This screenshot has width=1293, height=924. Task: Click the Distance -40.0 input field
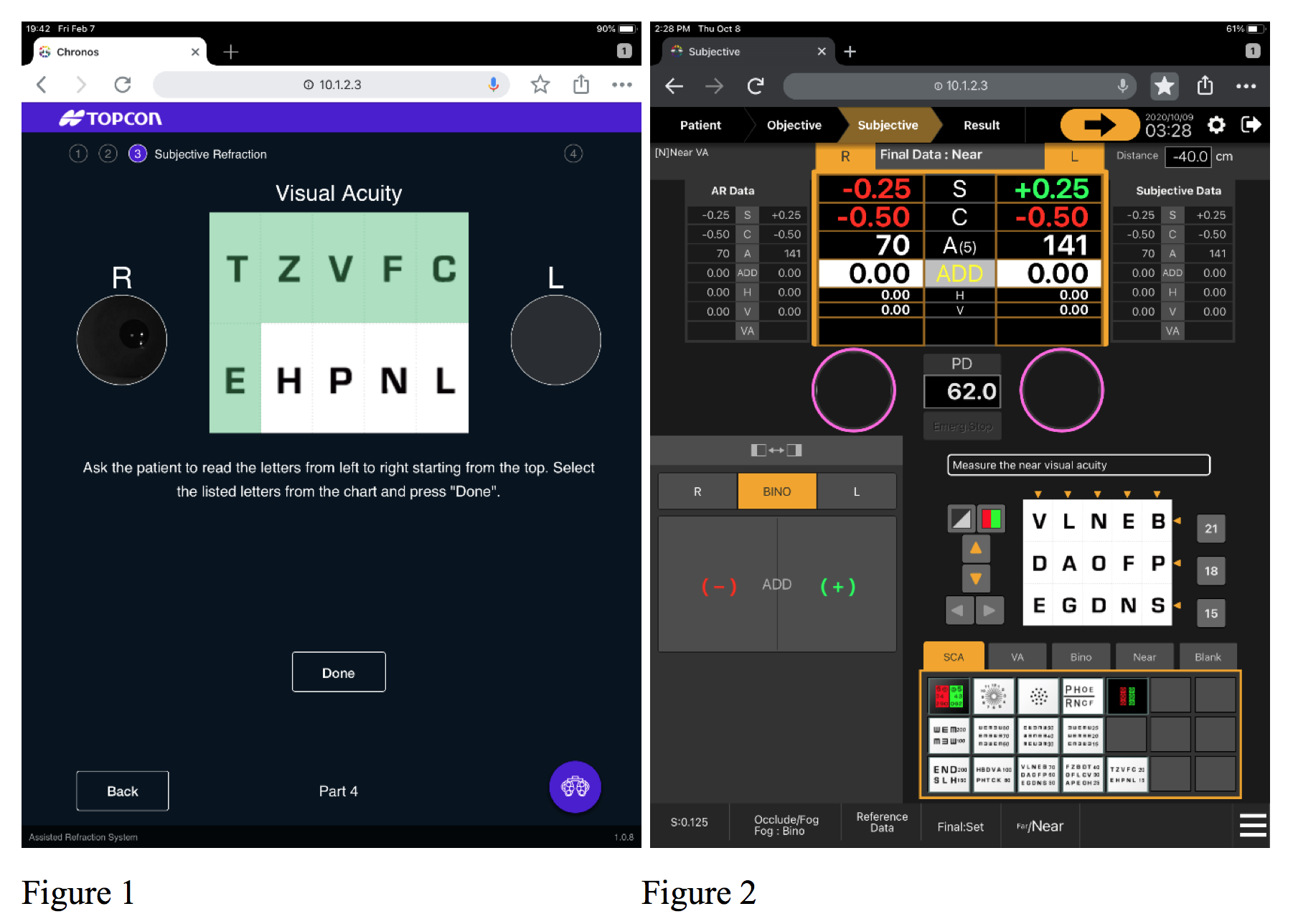1188,156
